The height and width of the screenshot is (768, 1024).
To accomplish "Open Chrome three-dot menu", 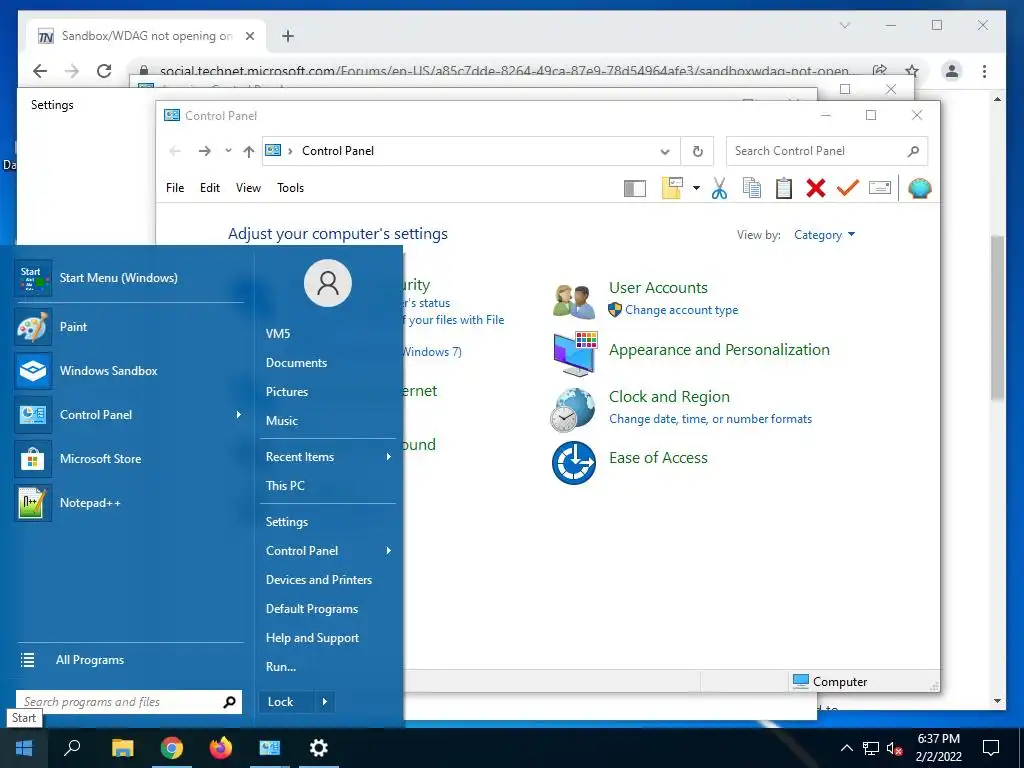I will 984,71.
